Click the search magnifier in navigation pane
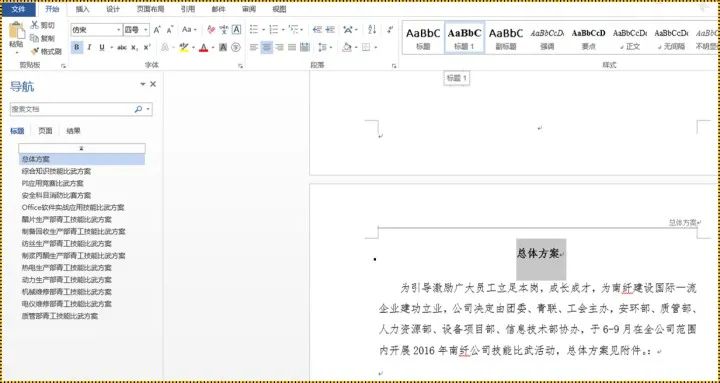This screenshot has width=720, height=383. coord(138,109)
